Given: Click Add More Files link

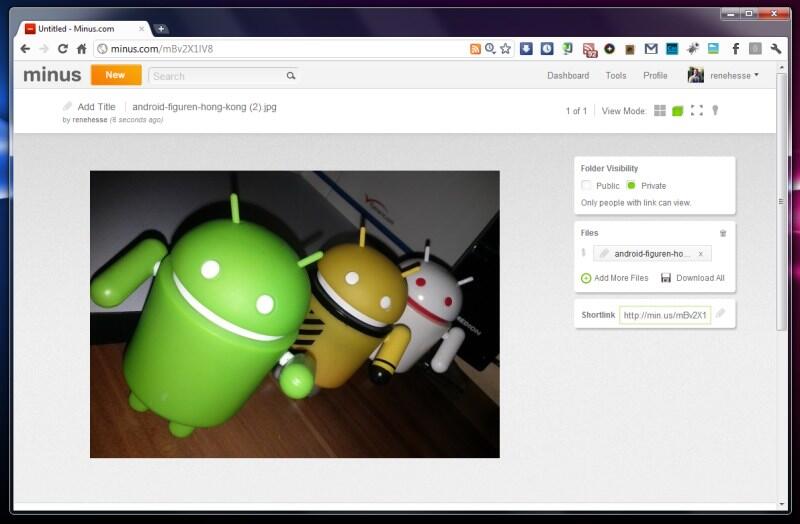Looking at the screenshot, I should click(x=615, y=278).
